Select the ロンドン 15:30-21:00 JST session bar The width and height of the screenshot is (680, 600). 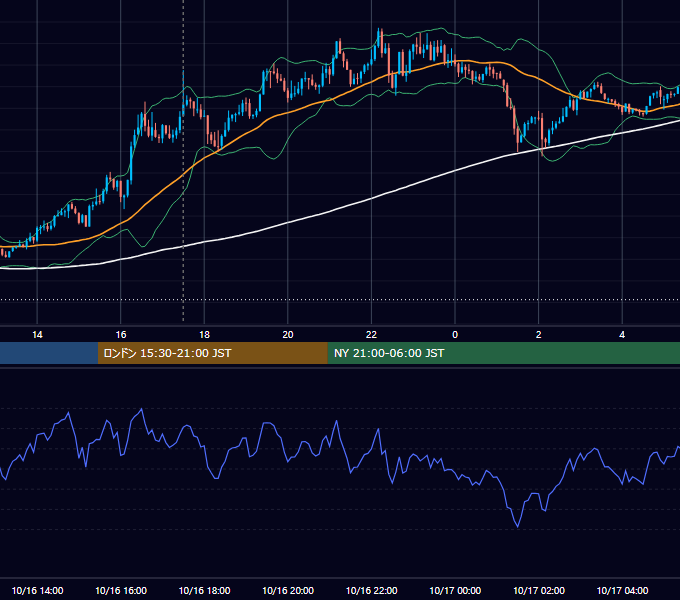(212, 353)
